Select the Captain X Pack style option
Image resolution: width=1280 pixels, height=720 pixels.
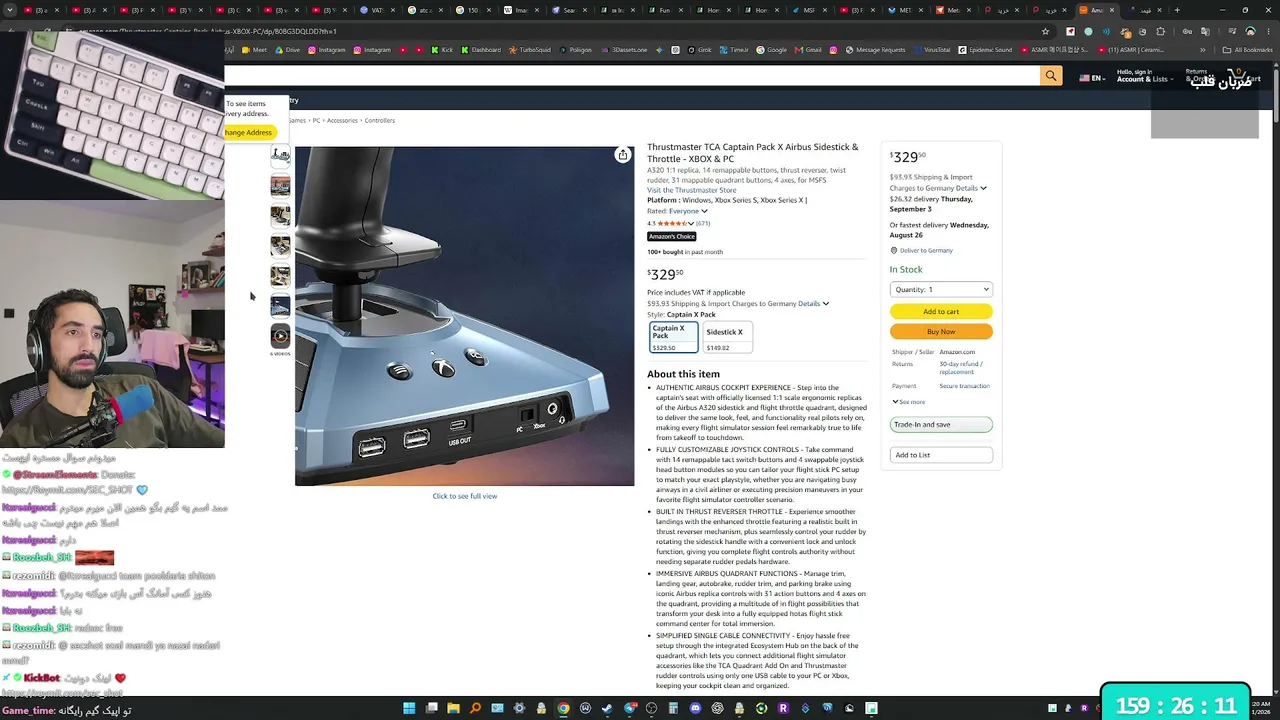[x=674, y=338]
